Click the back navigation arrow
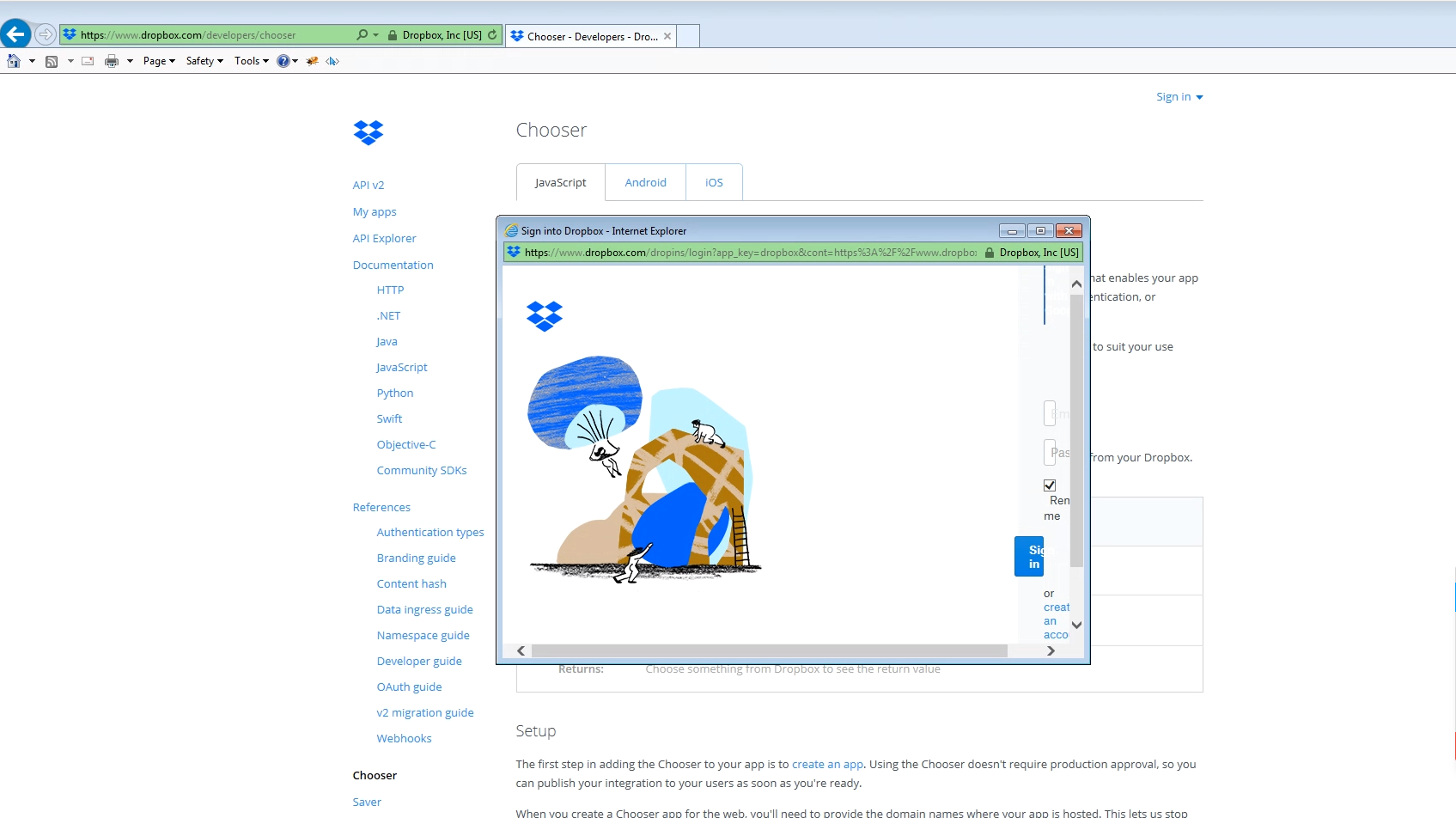 pos(15,34)
